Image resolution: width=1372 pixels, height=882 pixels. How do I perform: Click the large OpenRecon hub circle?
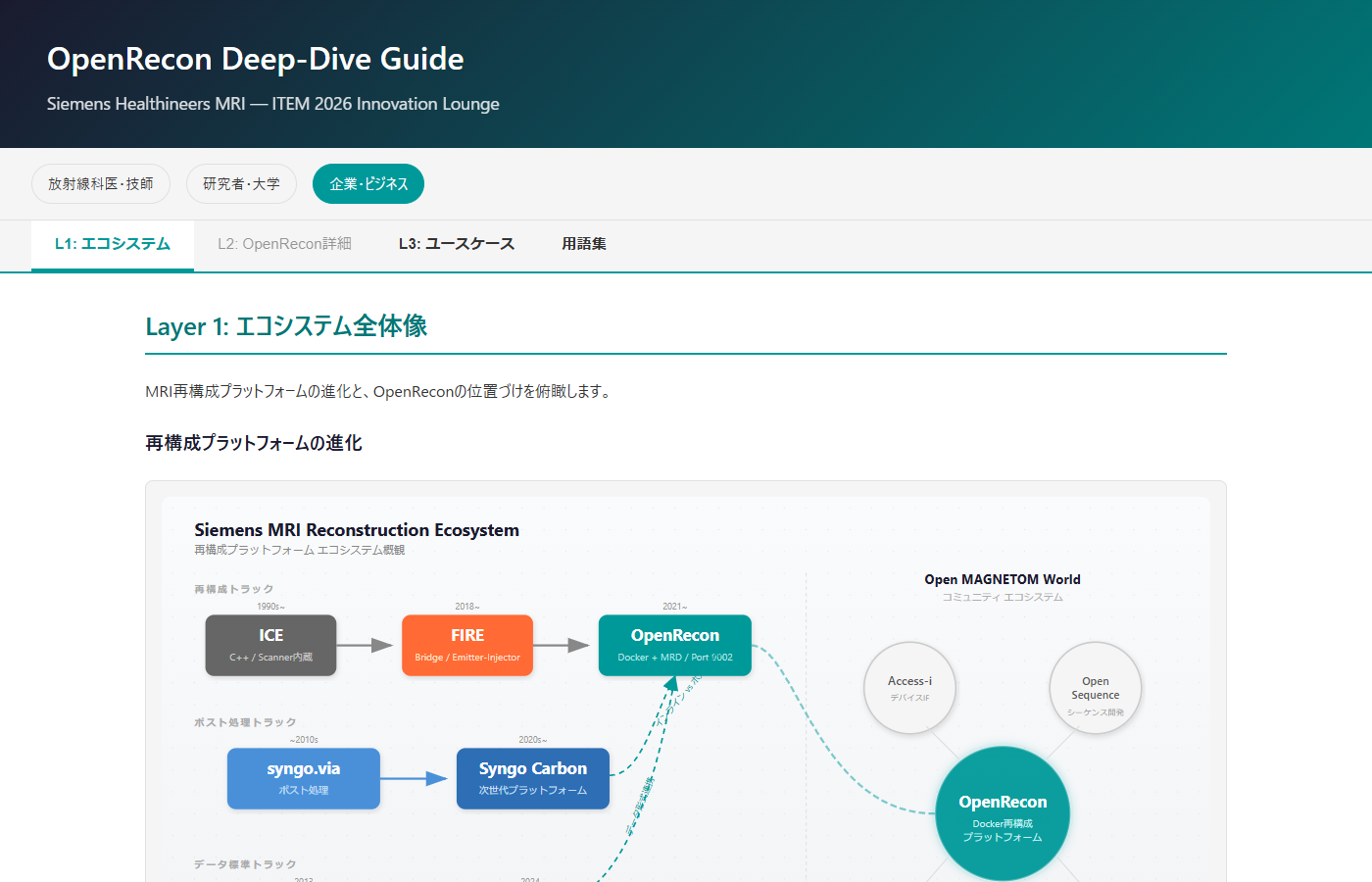[1003, 815]
